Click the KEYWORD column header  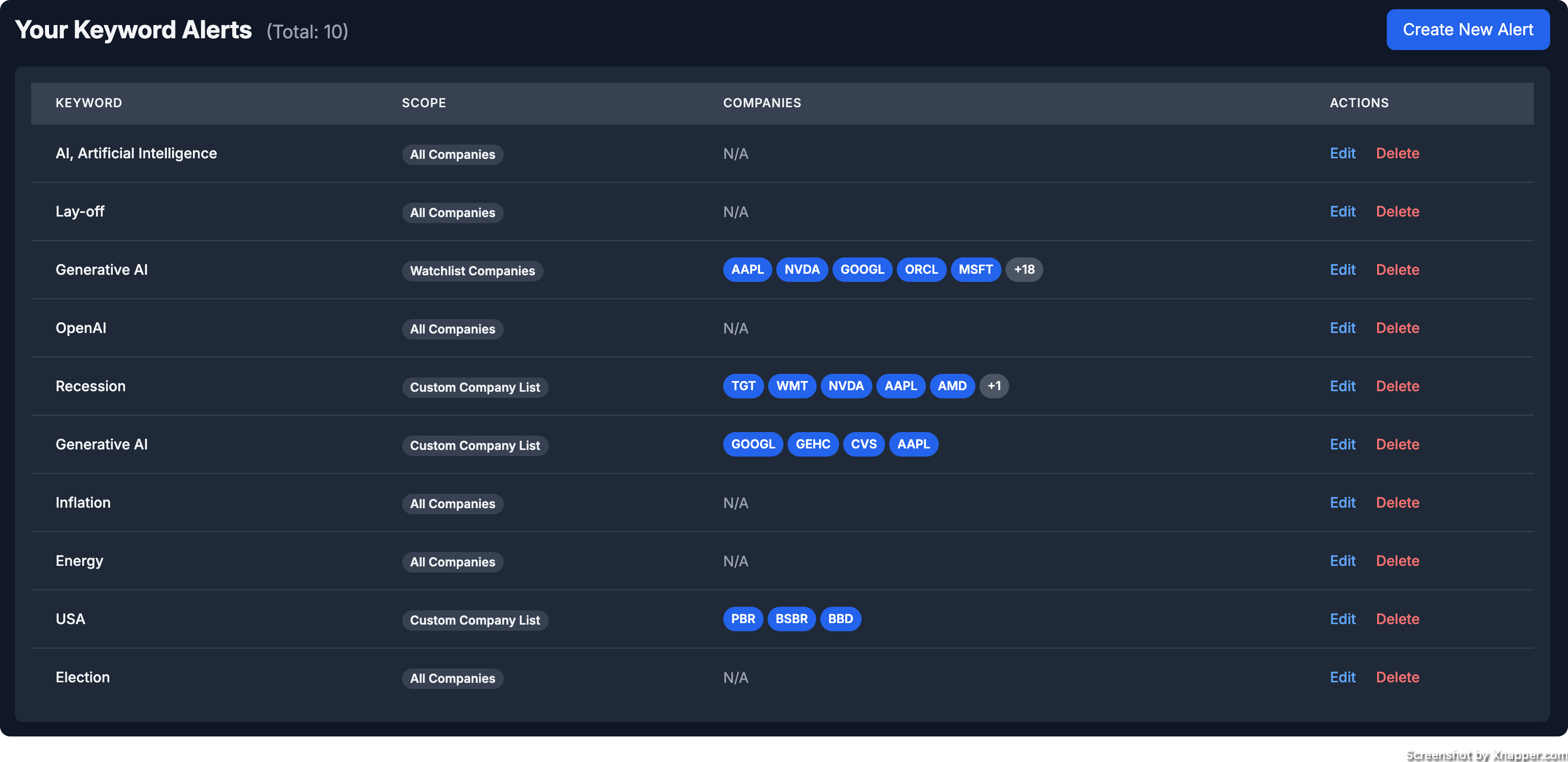tap(89, 103)
